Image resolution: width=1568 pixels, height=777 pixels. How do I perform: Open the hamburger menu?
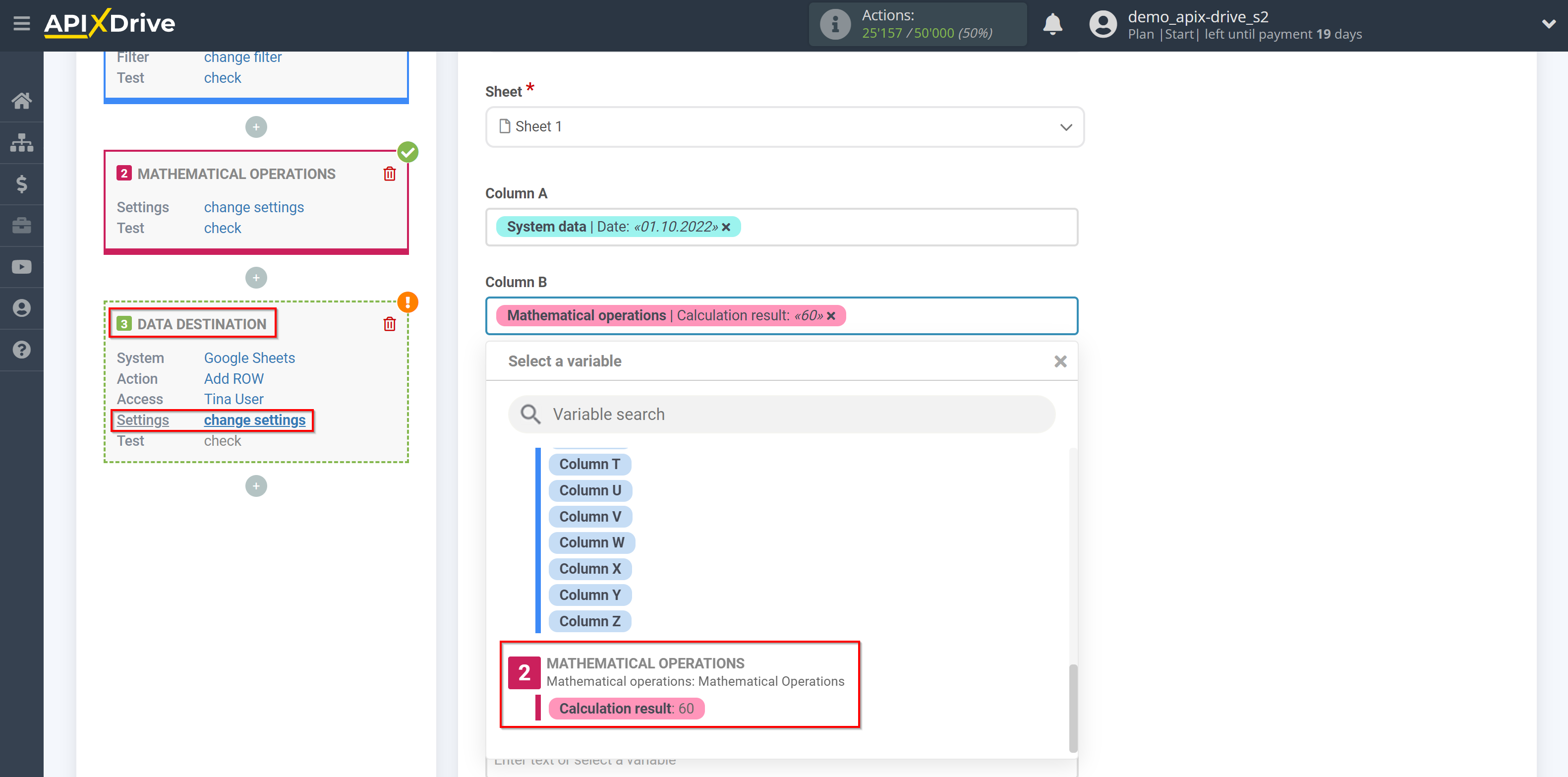tap(21, 24)
